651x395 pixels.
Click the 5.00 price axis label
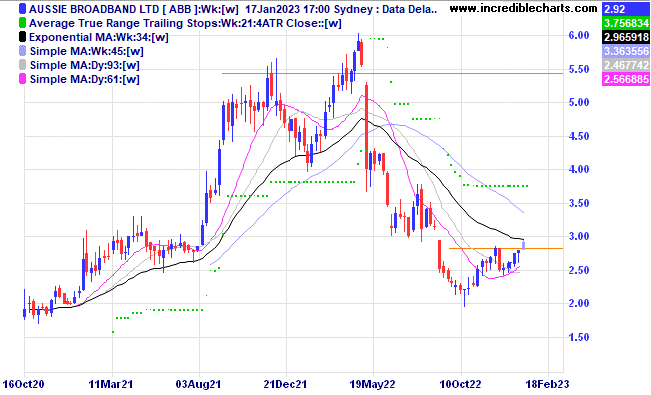pos(579,102)
